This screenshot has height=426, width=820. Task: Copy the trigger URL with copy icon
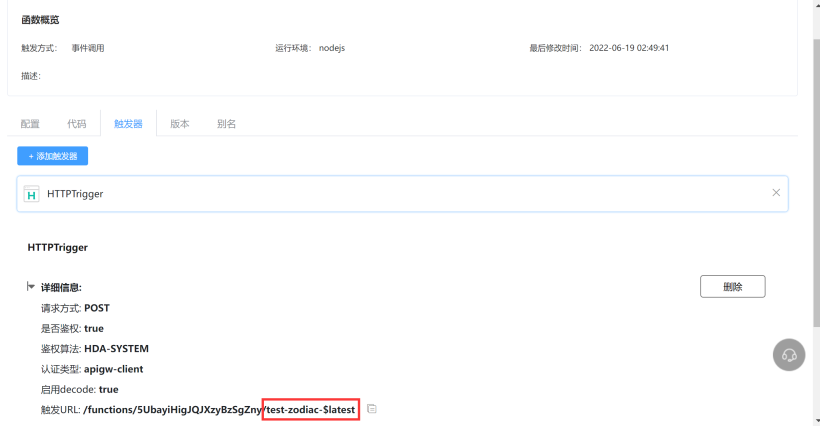click(x=372, y=409)
